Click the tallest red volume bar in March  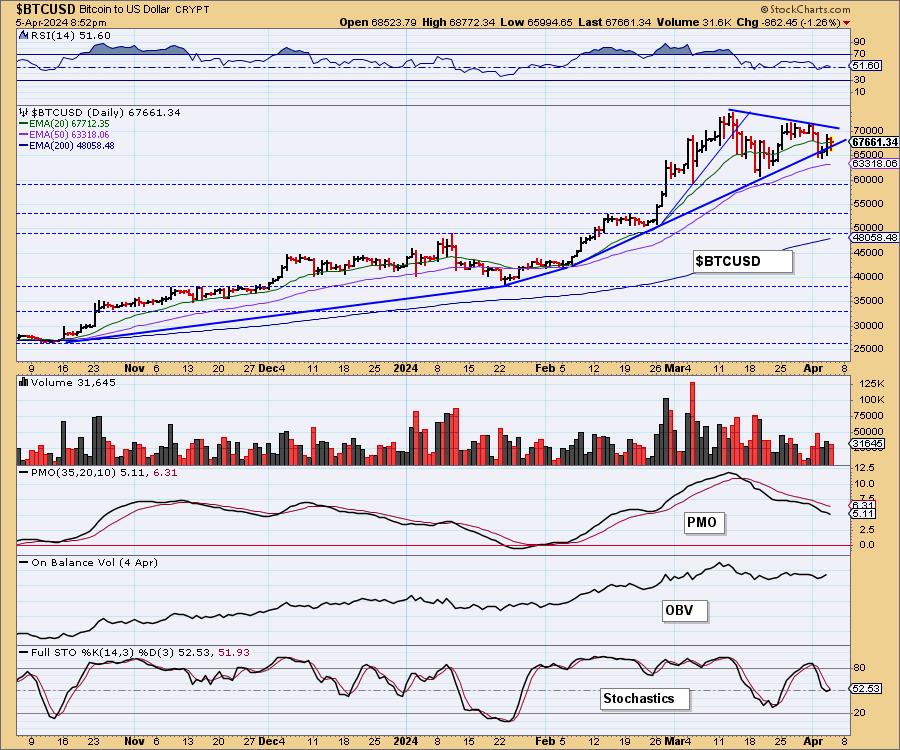click(x=692, y=423)
